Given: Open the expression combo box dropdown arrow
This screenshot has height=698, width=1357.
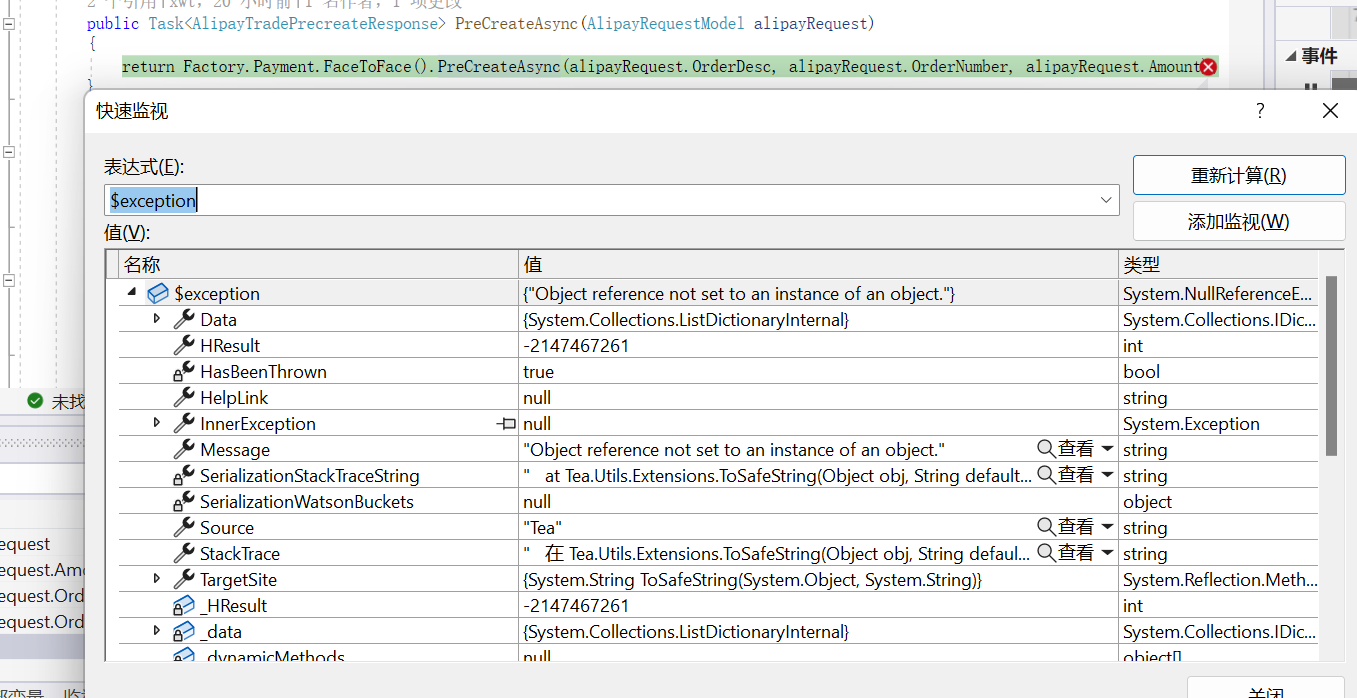Looking at the screenshot, I should (1107, 200).
